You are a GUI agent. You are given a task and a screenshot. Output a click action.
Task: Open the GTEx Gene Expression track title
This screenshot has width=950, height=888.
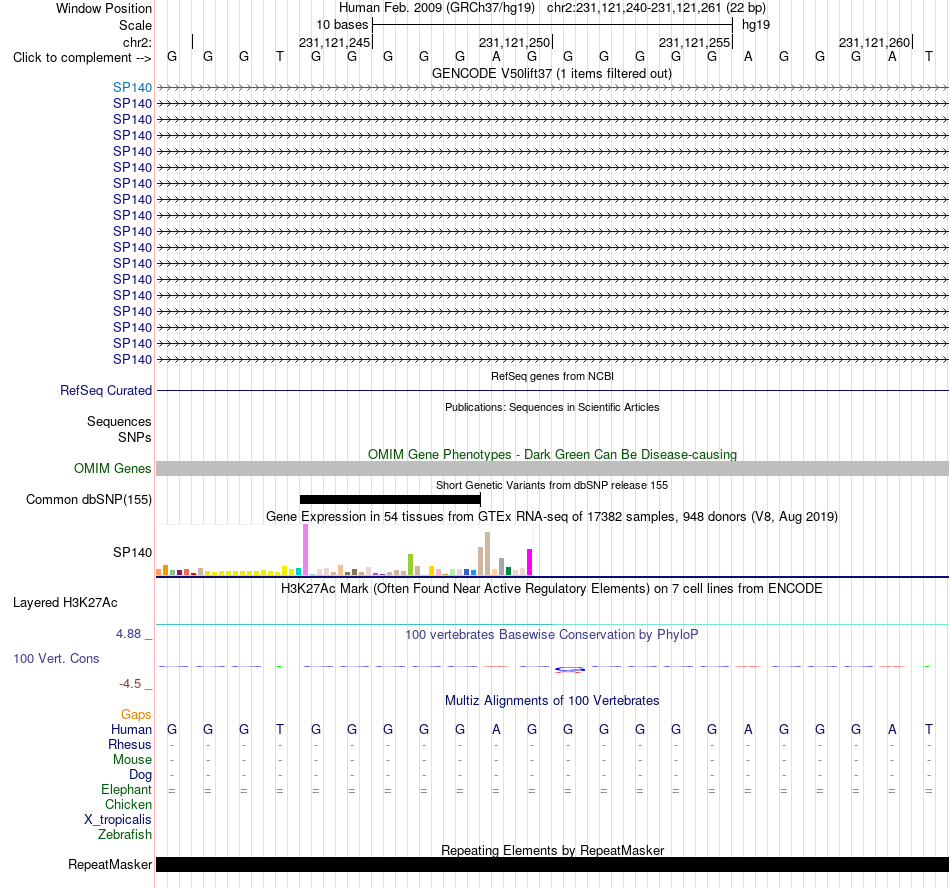click(x=552, y=517)
